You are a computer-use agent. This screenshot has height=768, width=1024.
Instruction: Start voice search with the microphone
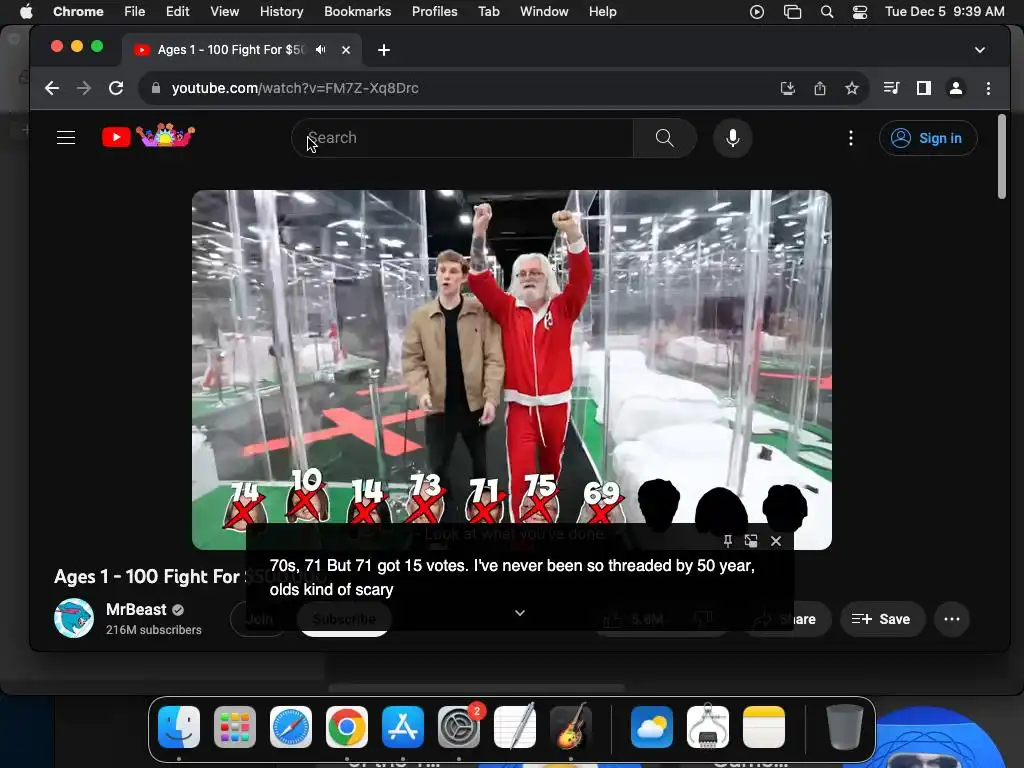[x=733, y=138]
